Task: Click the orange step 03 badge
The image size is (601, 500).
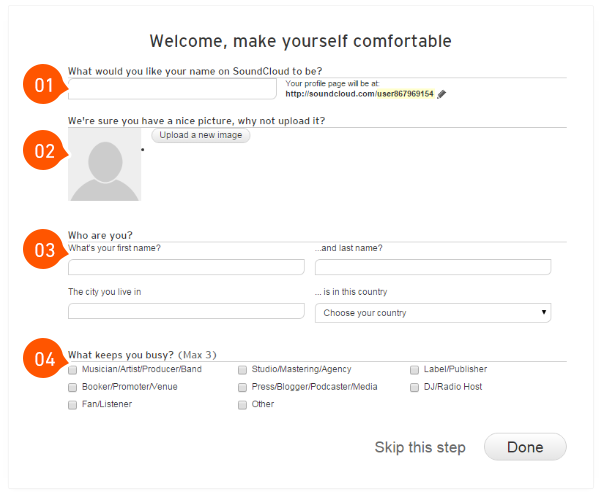Action: (x=43, y=250)
